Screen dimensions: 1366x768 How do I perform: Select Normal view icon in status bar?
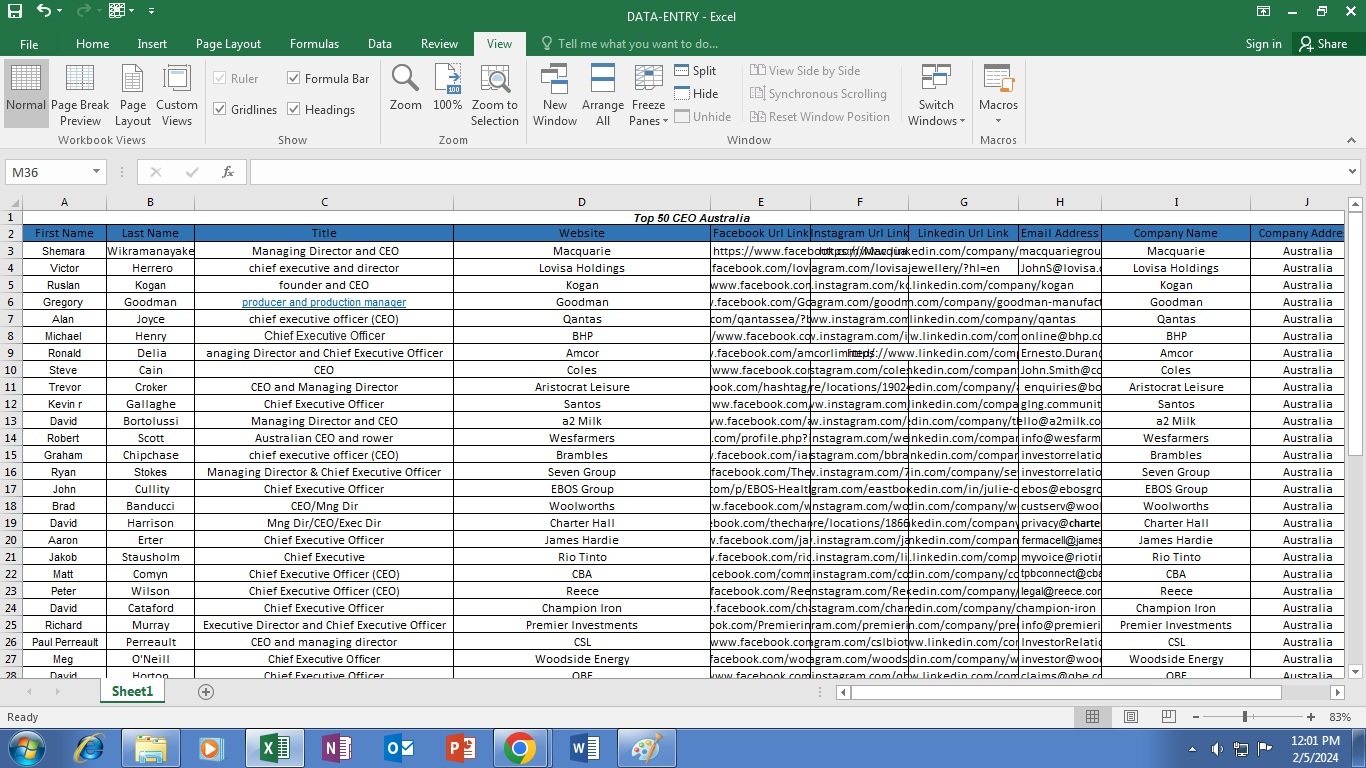[1092, 717]
